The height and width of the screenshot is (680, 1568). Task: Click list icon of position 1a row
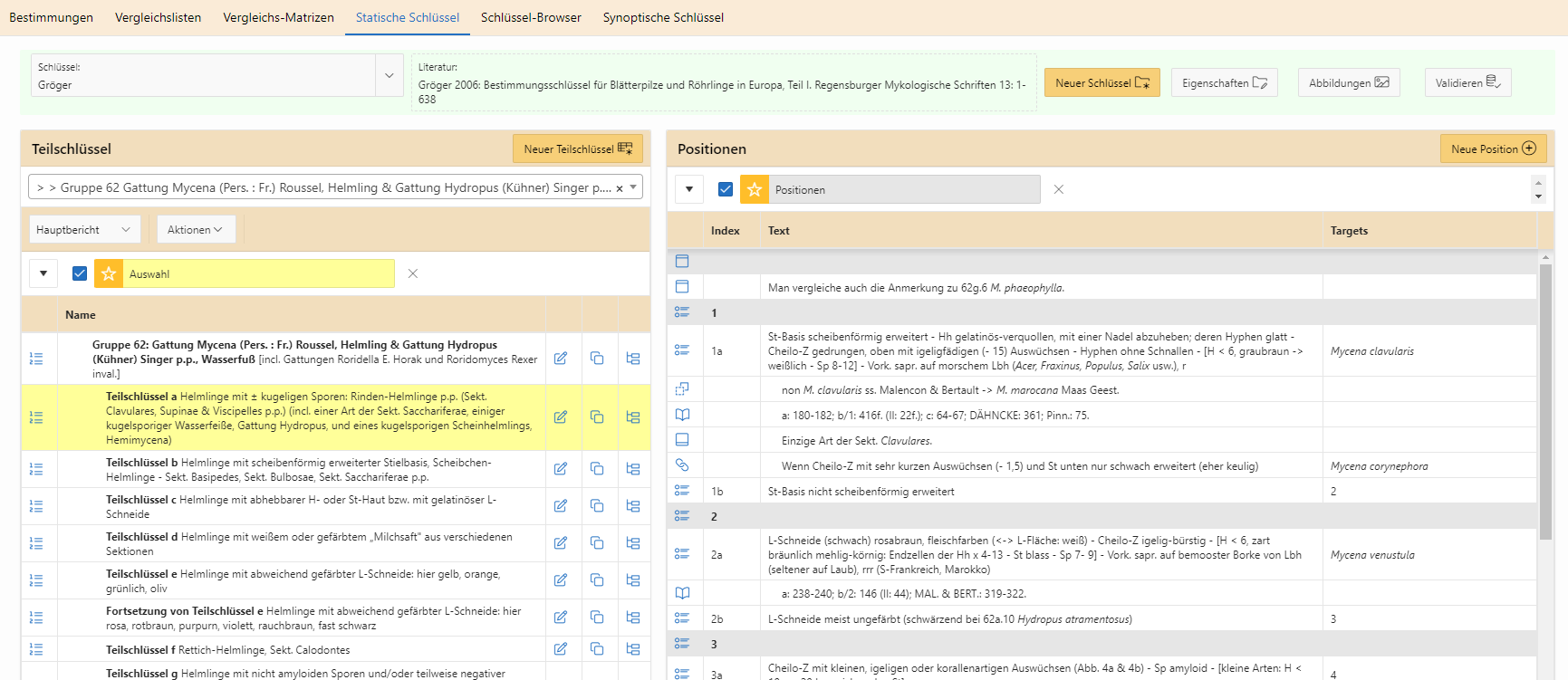(682, 350)
